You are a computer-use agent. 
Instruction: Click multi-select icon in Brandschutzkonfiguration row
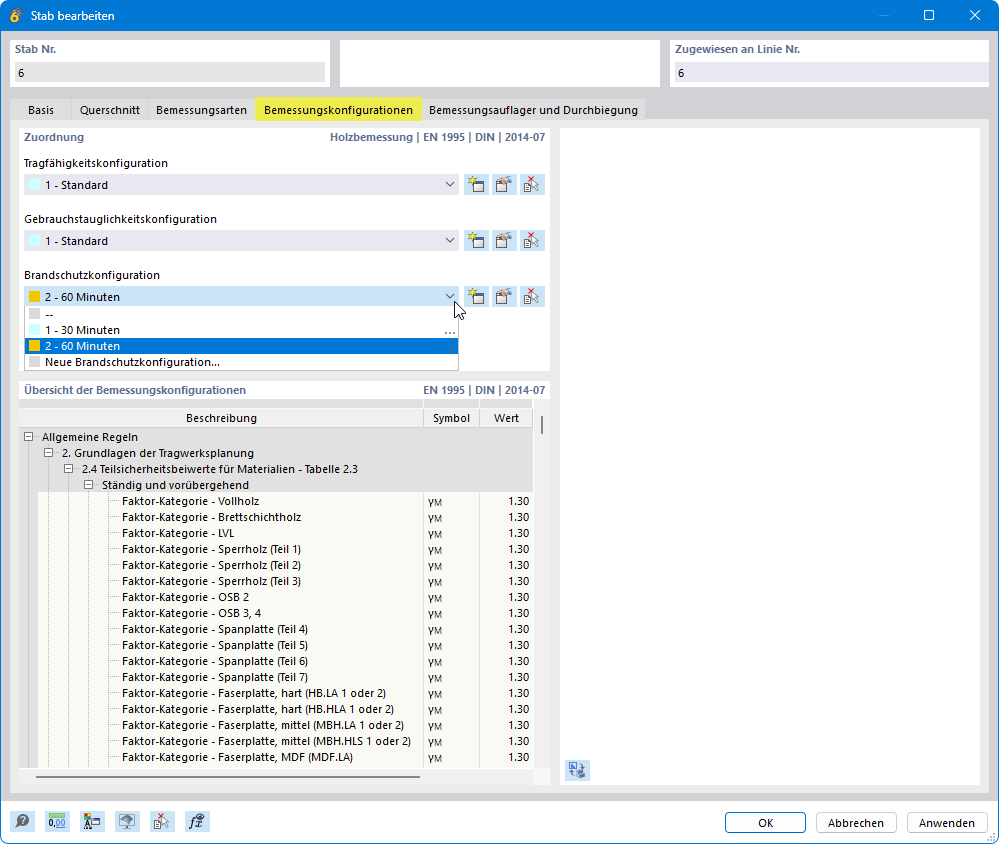point(531,297)
